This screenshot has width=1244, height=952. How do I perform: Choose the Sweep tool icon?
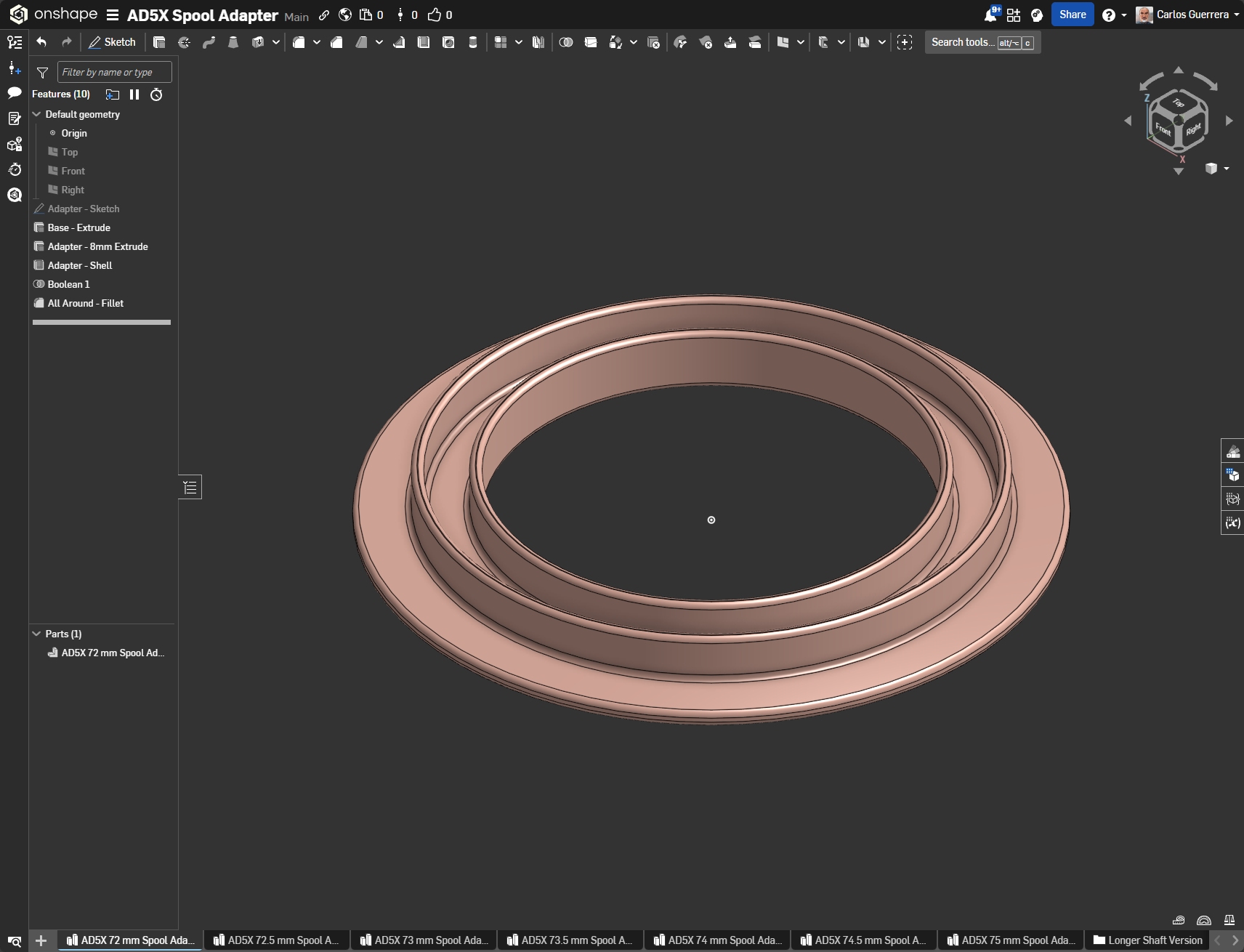point(209,42)
